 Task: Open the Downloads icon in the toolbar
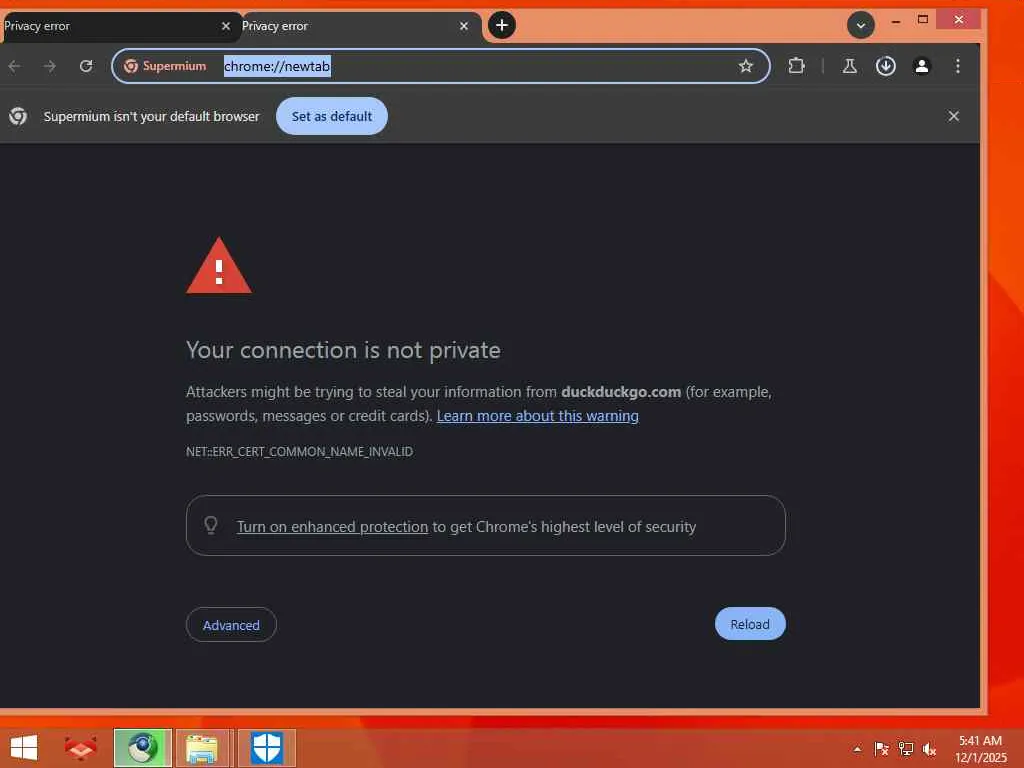(886, 66)
